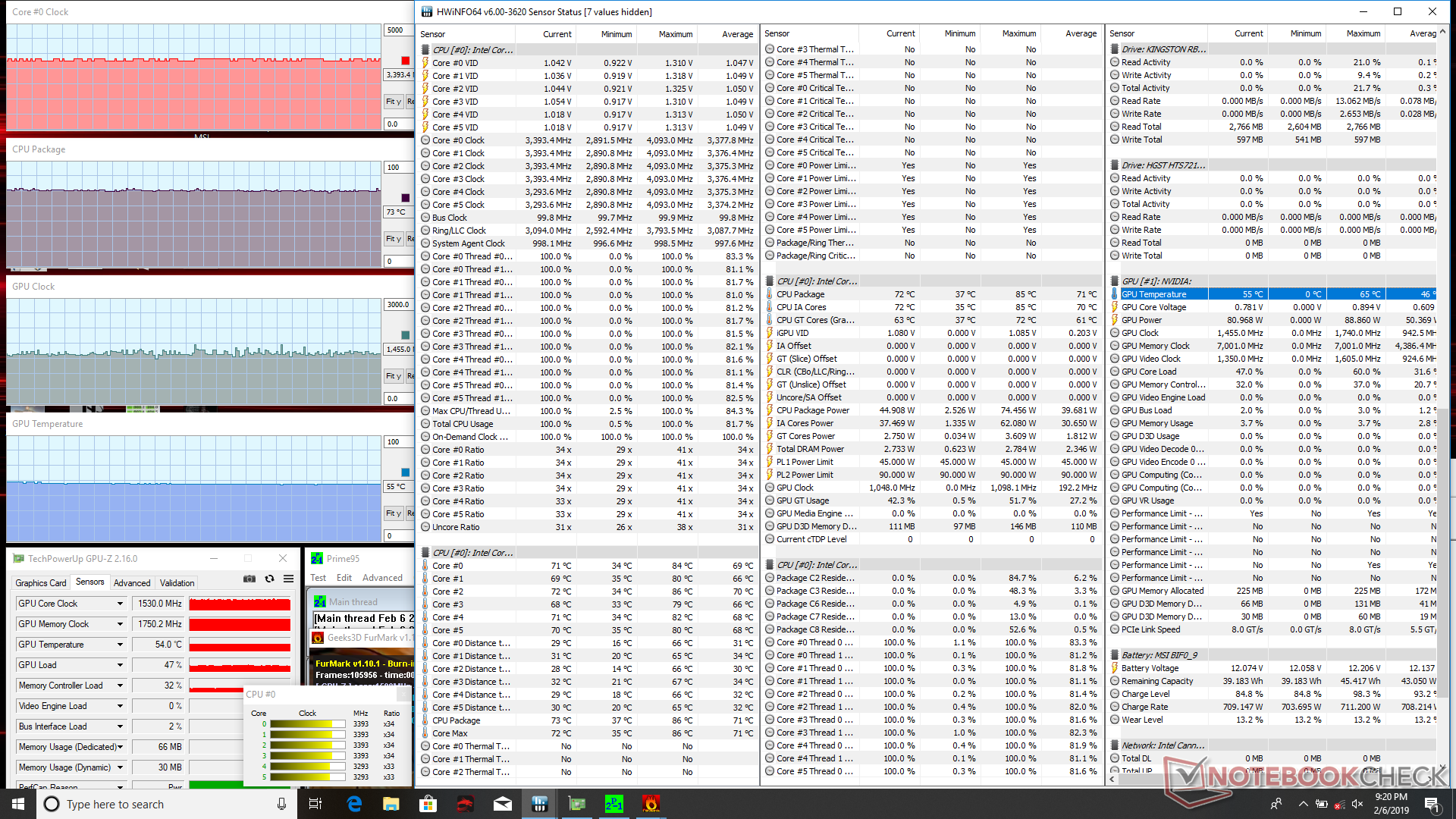Click the Microsoft Store taskbar icon
The height and width of the screenshot is (819, 1456).
pyautogui.click(x=428, y=804)
